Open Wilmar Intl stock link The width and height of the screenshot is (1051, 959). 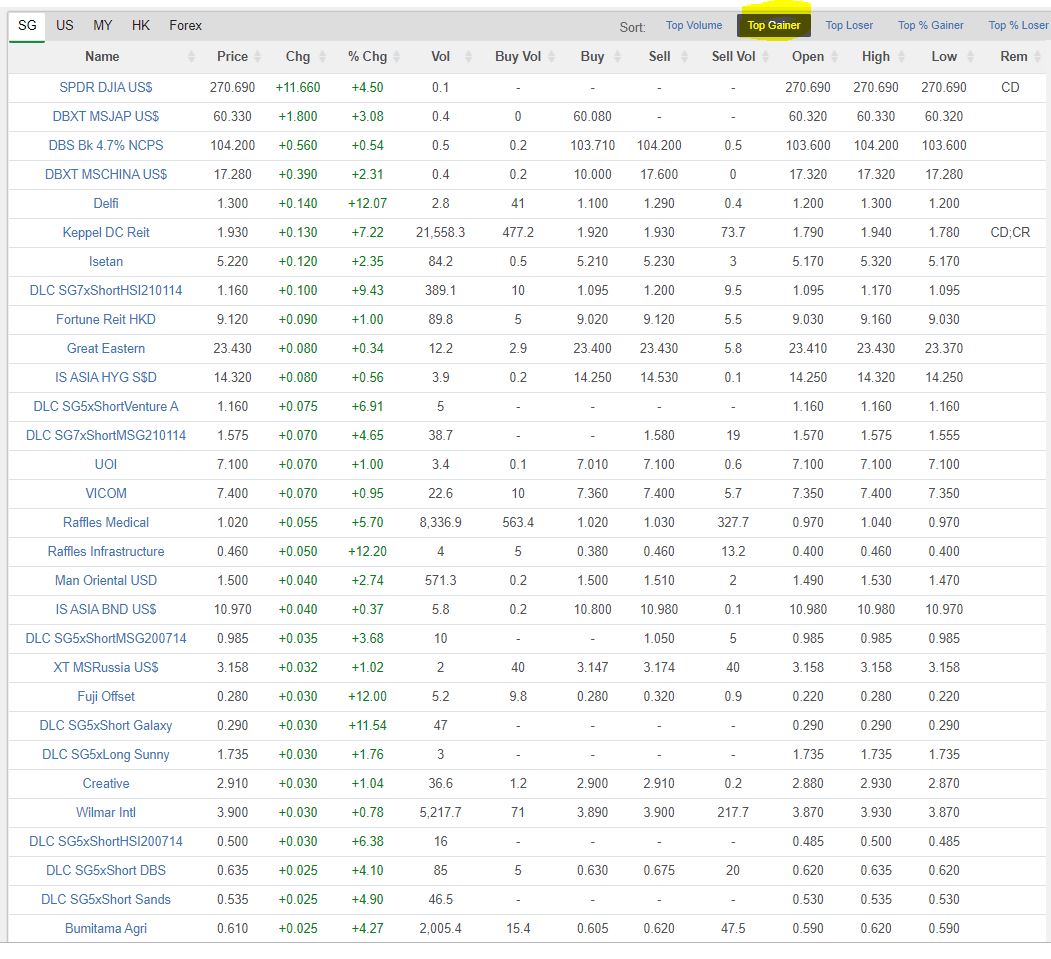pyautogui.click(x=106, y=813)
